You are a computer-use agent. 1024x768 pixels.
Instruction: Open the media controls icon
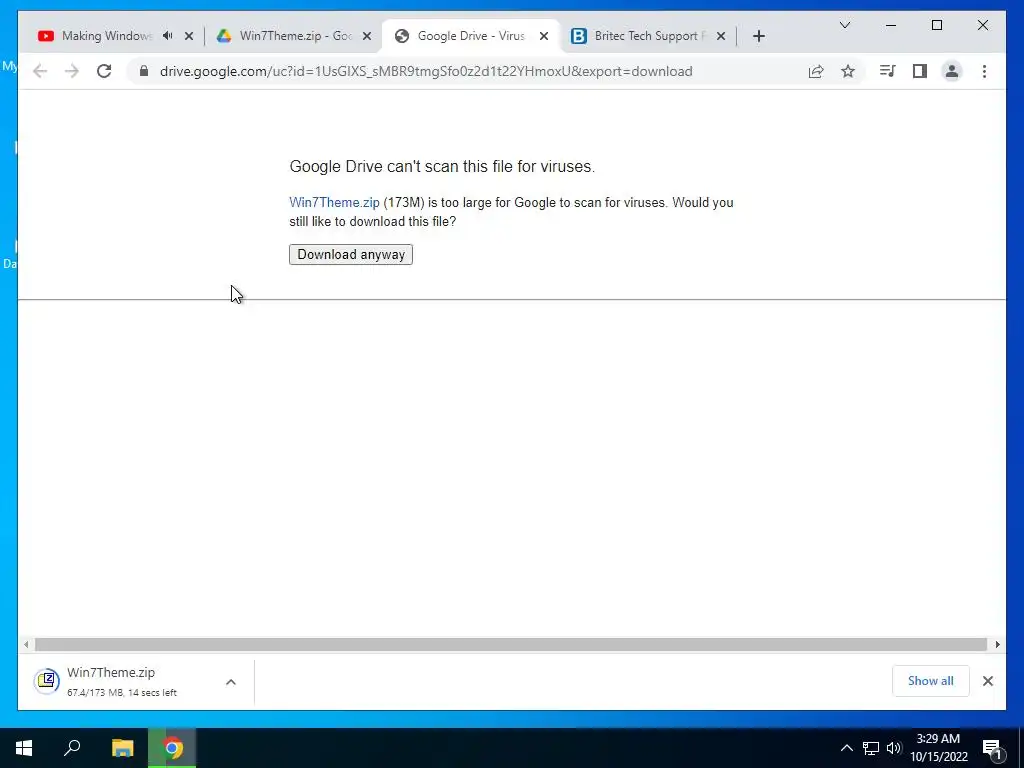pos(887,71)
